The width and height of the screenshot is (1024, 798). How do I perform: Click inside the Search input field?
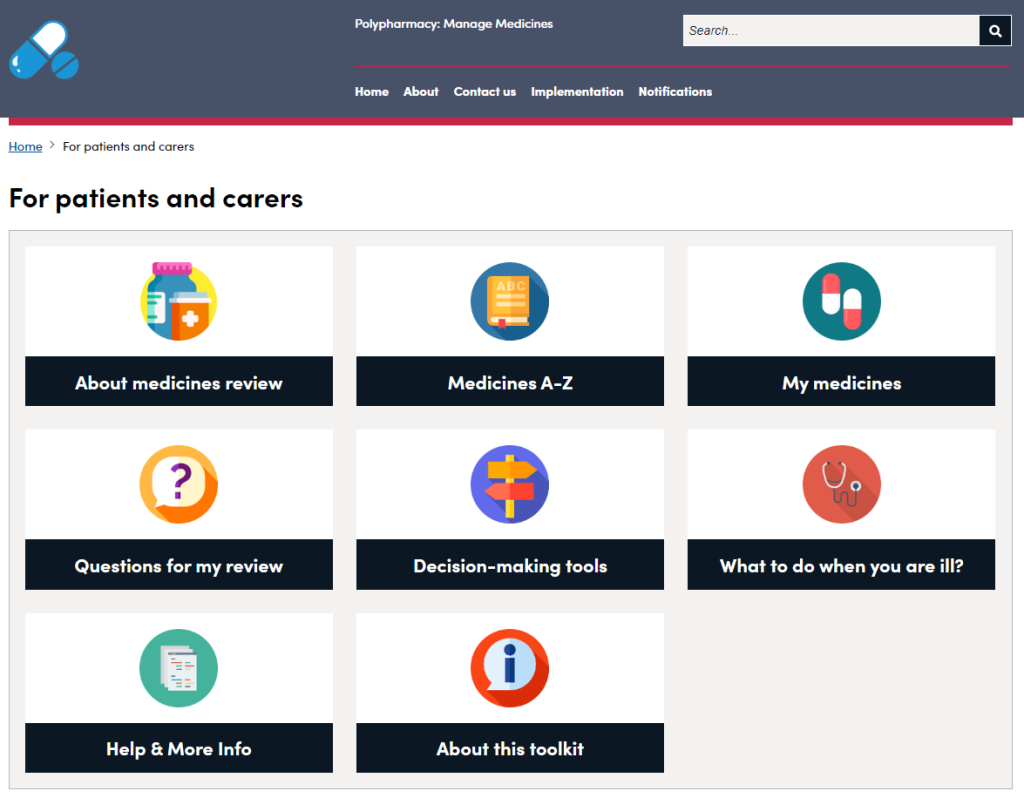coord(830,30)
